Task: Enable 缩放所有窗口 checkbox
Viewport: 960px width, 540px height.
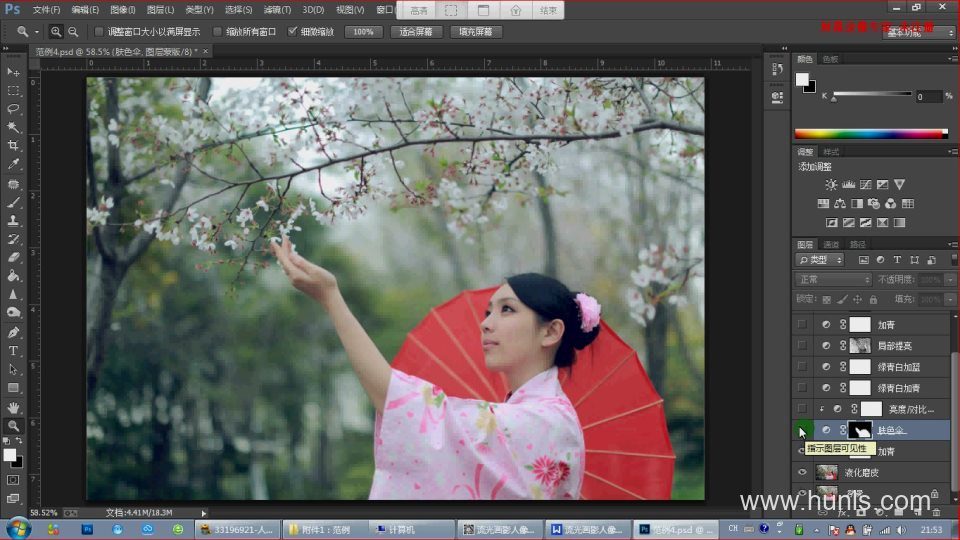Action: coord(217,31)
